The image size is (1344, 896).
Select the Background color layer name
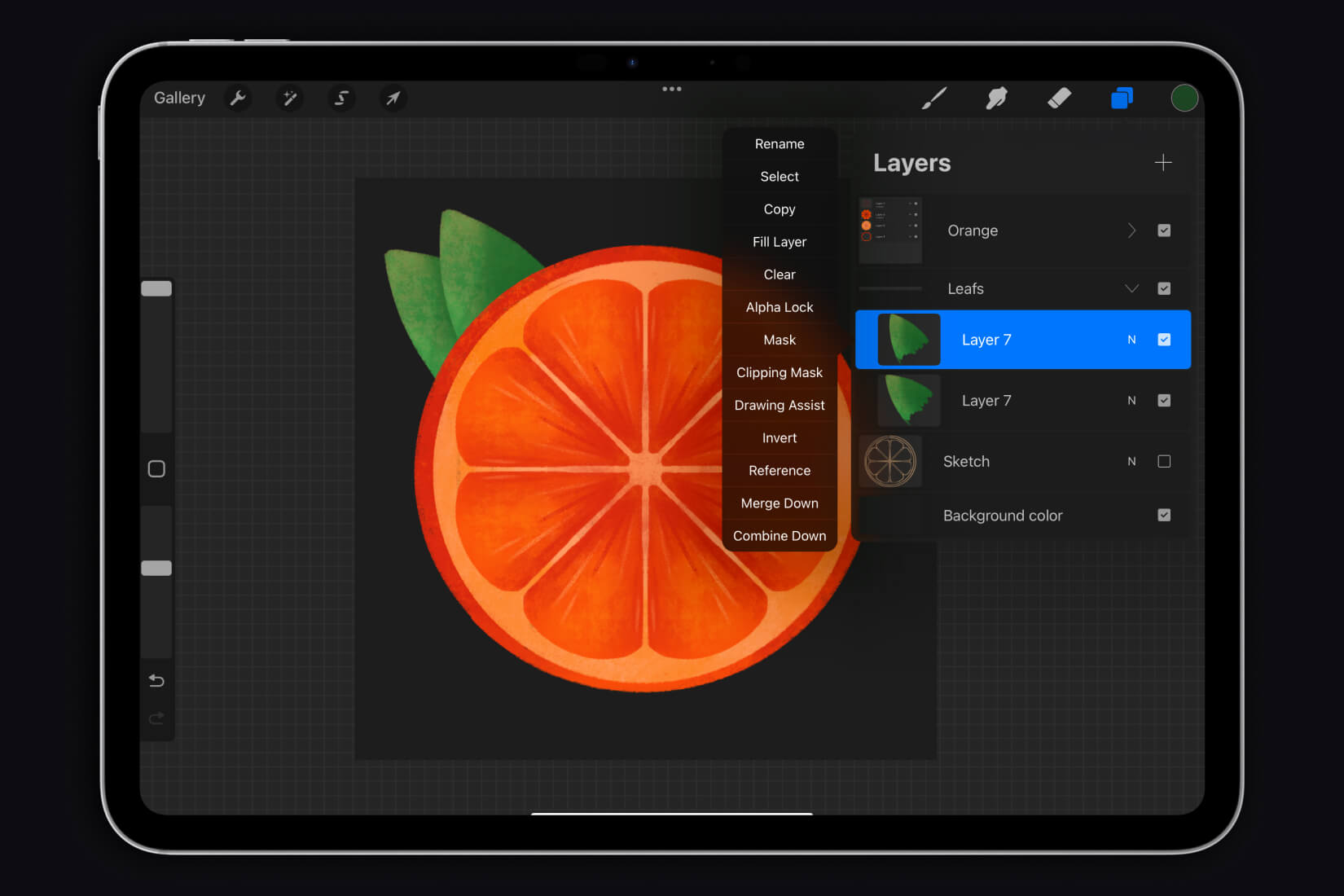(x=1003, y=515)
